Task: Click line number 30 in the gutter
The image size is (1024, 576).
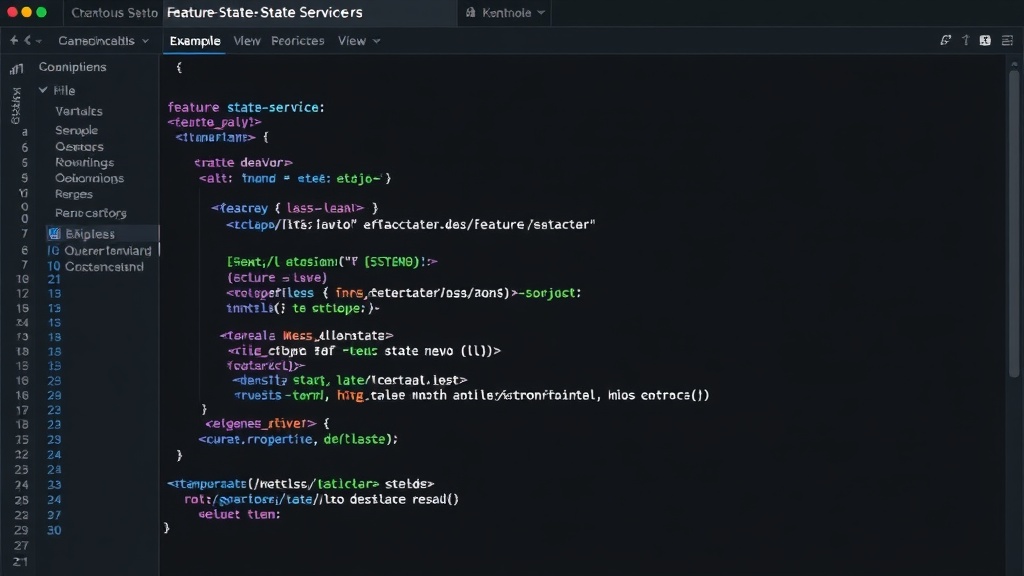Action: [54, 530]
